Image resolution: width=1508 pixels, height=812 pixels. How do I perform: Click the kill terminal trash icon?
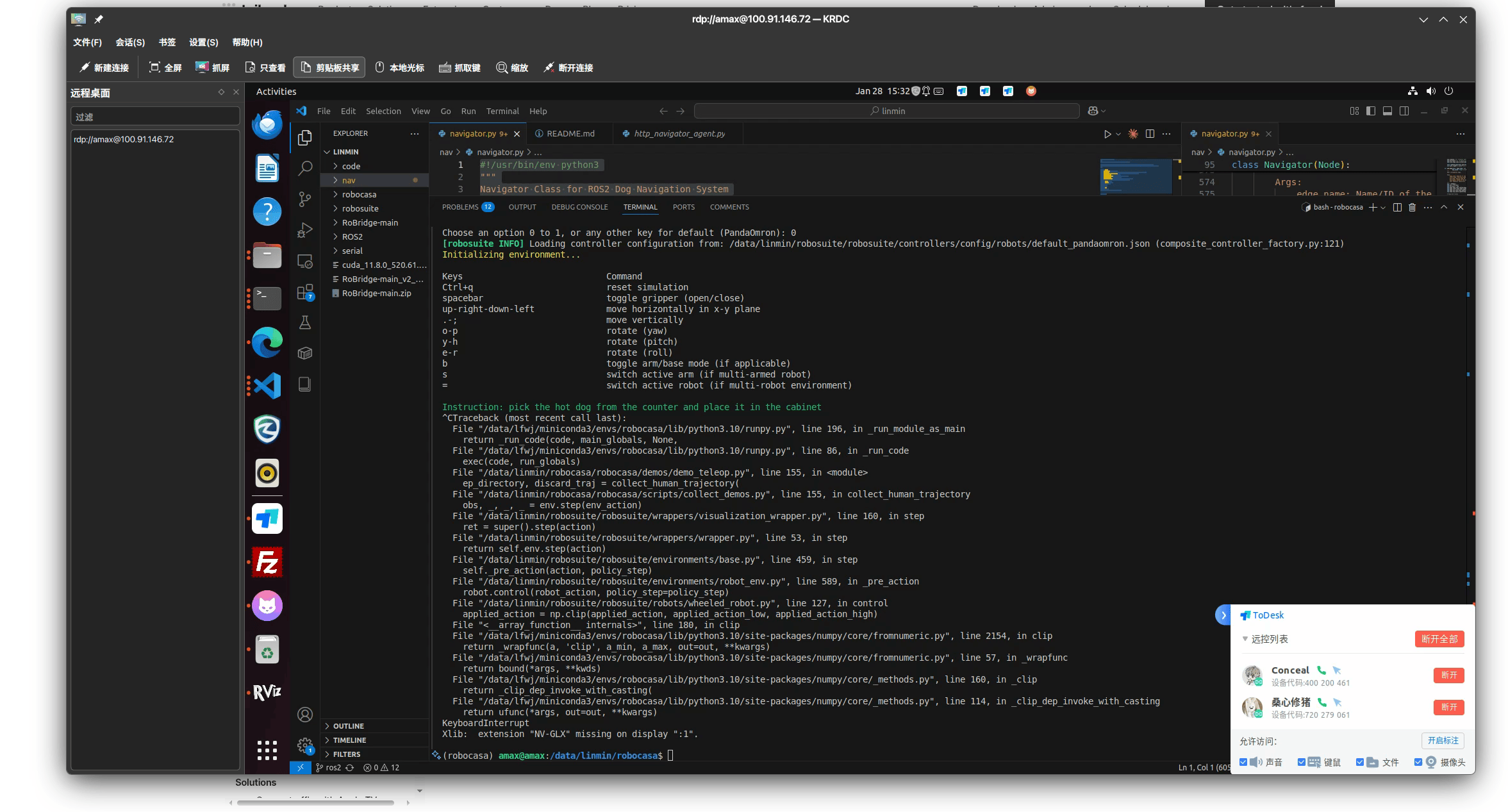1412,207
